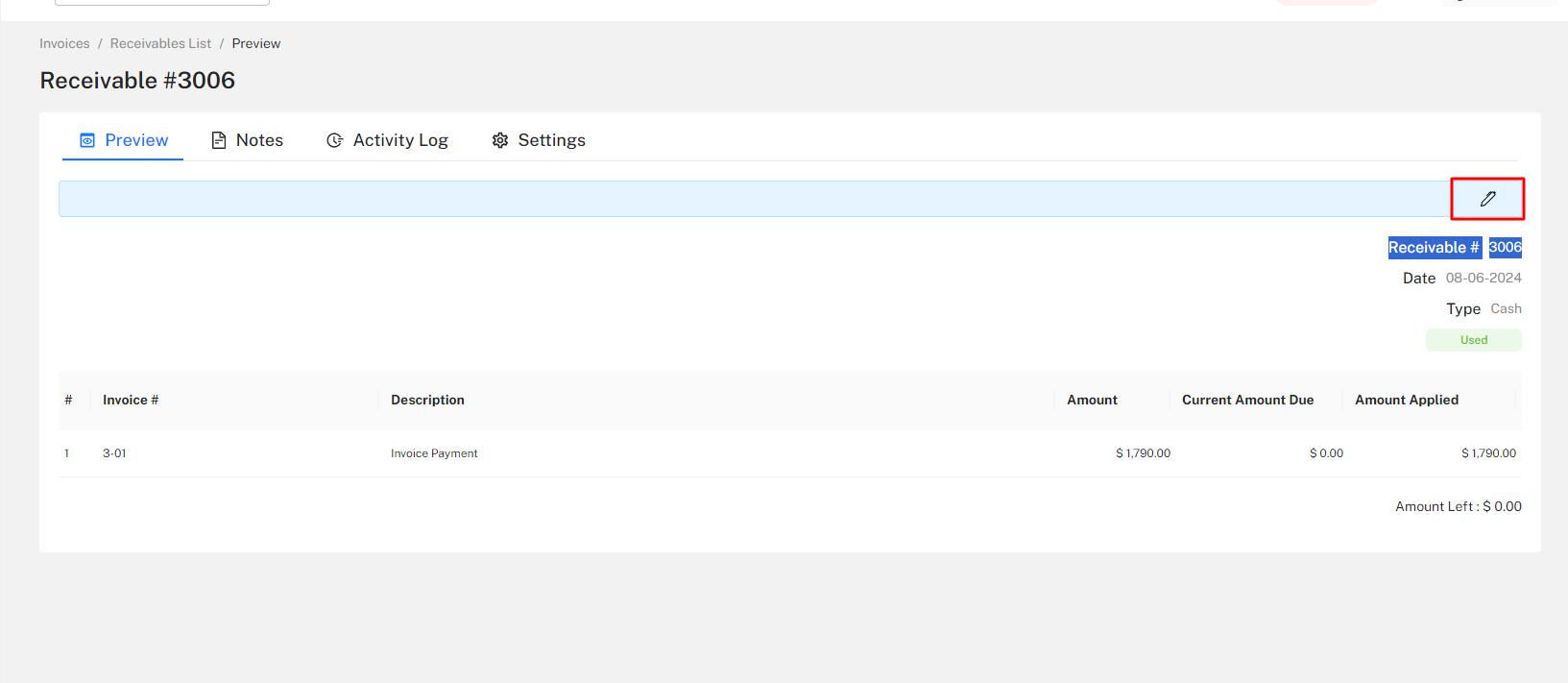Open the Activity Log tab
This screenshot has width=1568, height=683.
[387, 140]
